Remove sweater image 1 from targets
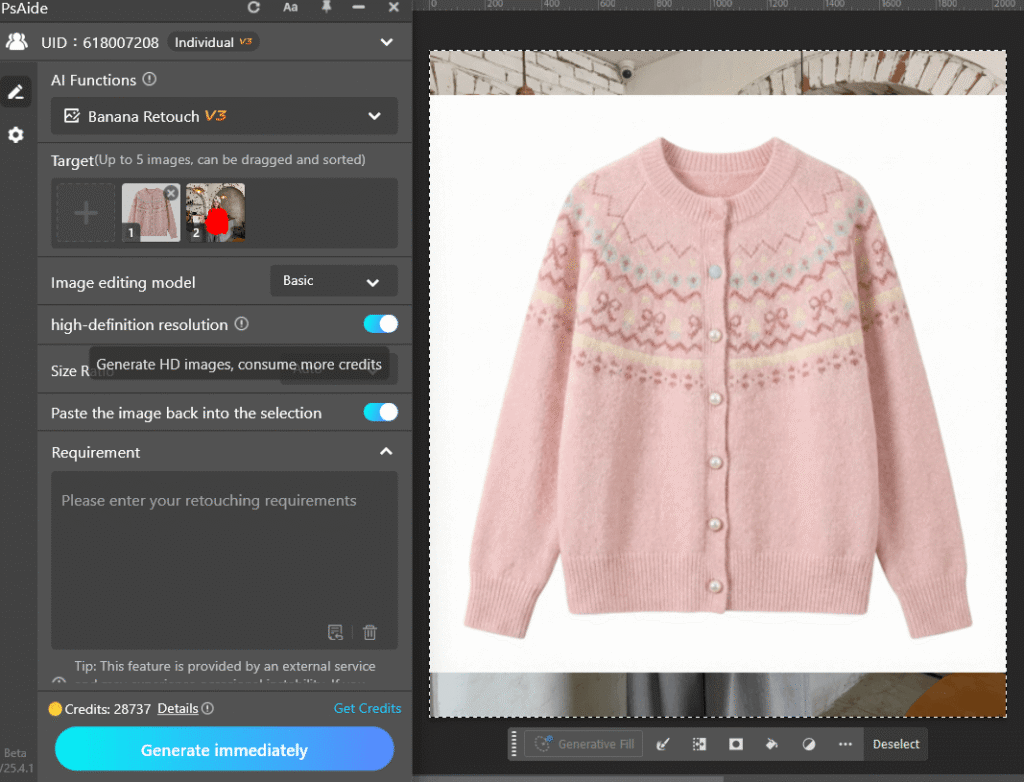 click(171, 192)
